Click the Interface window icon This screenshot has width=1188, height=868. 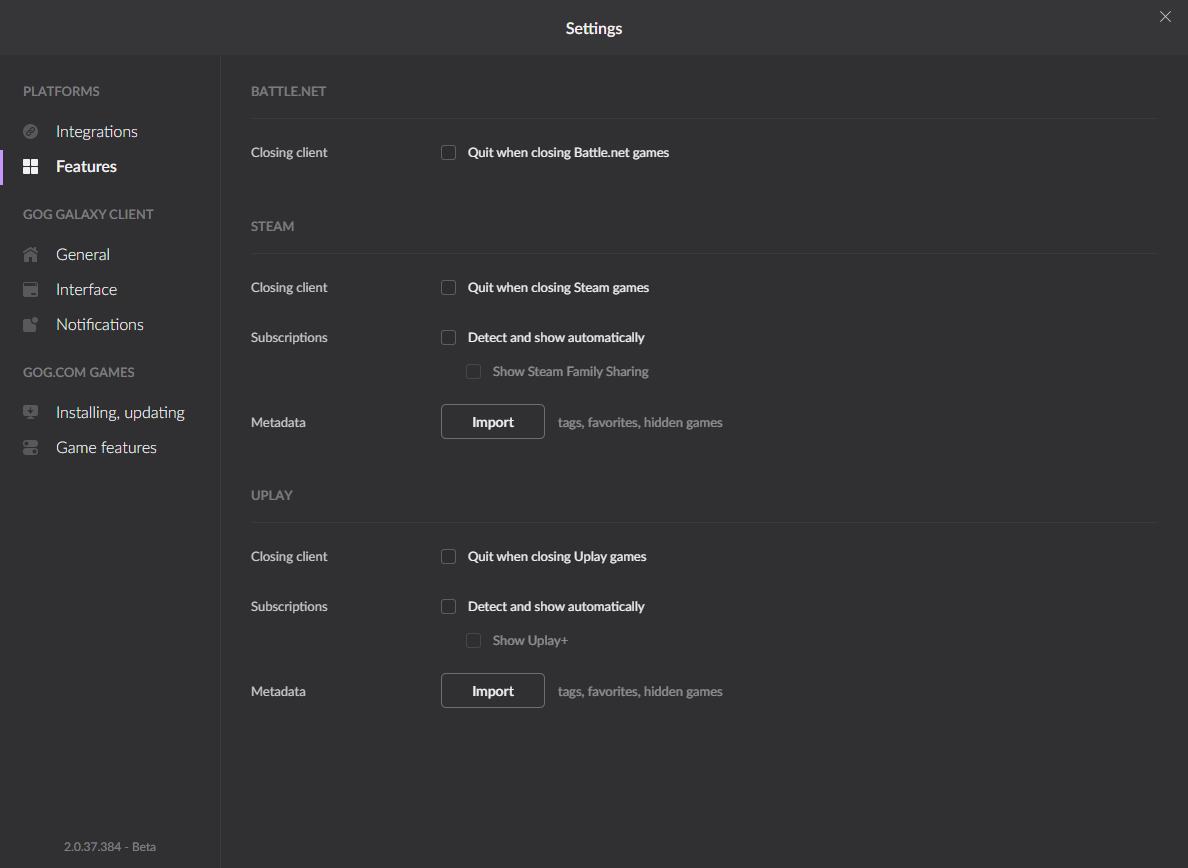30,289
